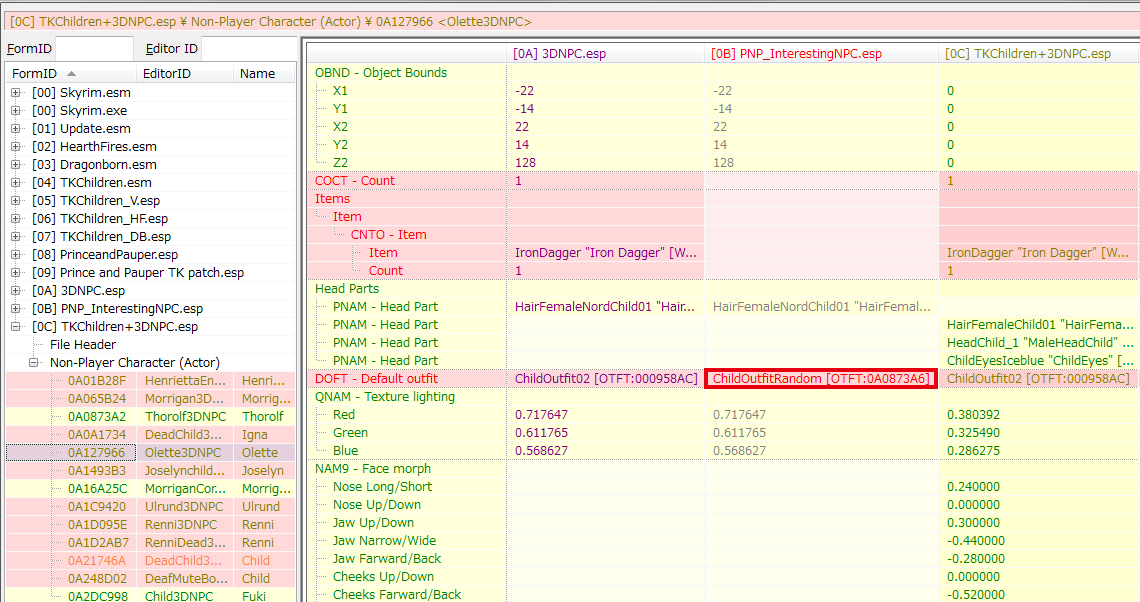The height and width of the screenshot is (602, 1140).
Task: Click ChildEyesIceblue head part value
Action: point(1039,361)
